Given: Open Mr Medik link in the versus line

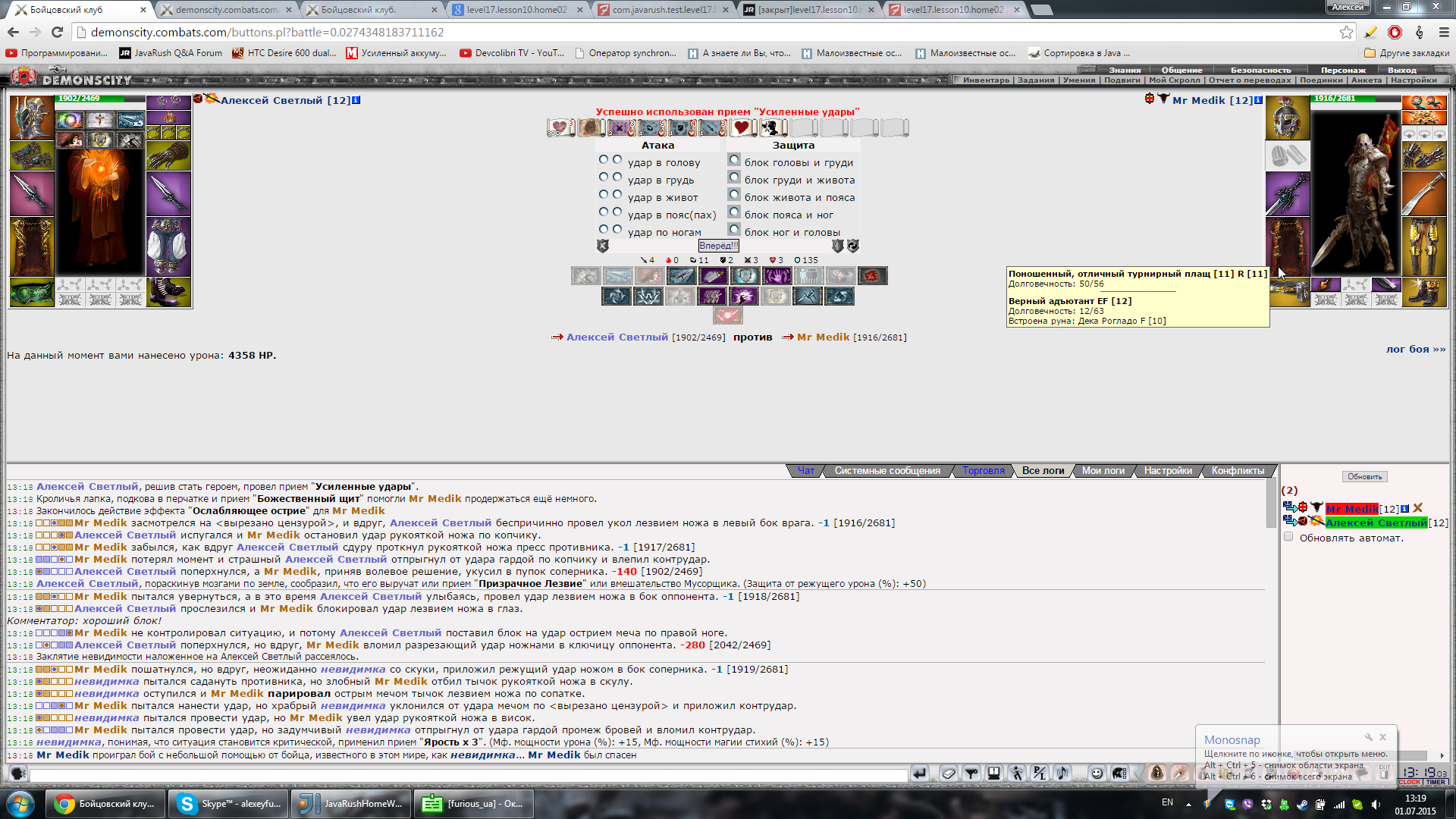Looking at the screenshot, I should click(823, 337).
